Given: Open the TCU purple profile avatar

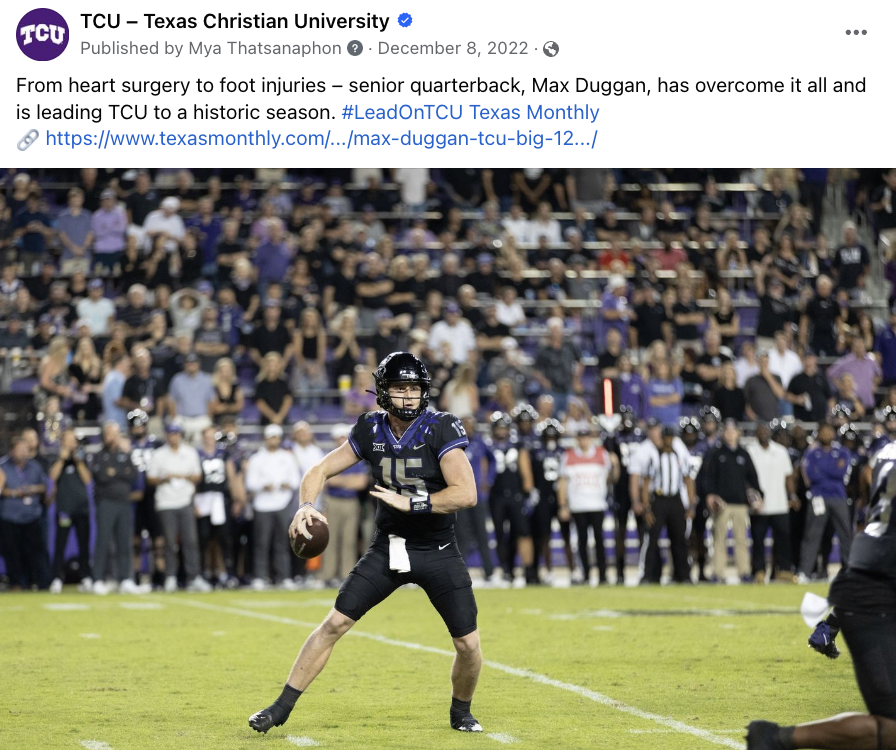Looking at the screenshot, I should 42,34.
